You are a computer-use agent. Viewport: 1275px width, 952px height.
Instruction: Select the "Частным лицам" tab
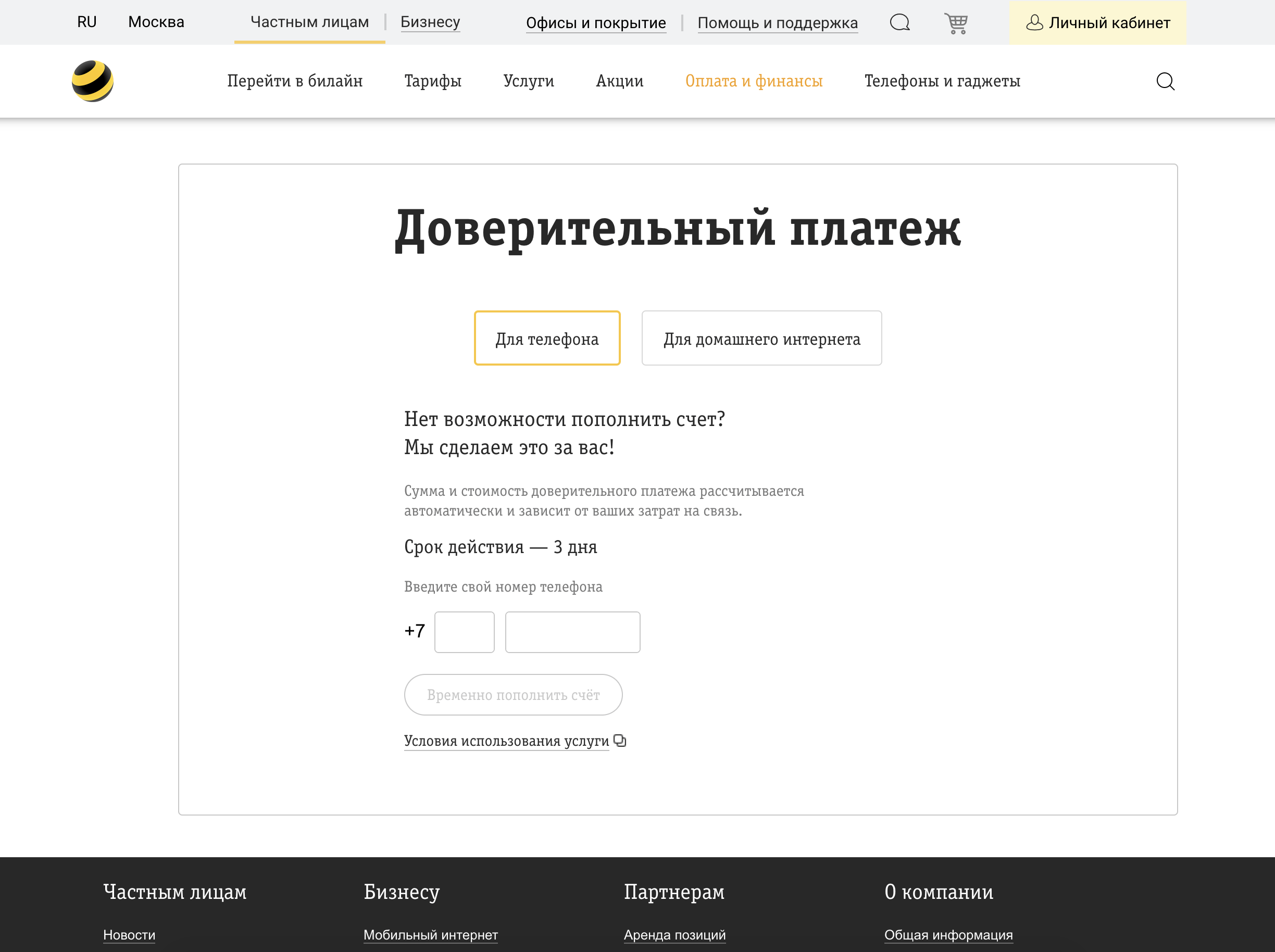click(x=309, y=22)
